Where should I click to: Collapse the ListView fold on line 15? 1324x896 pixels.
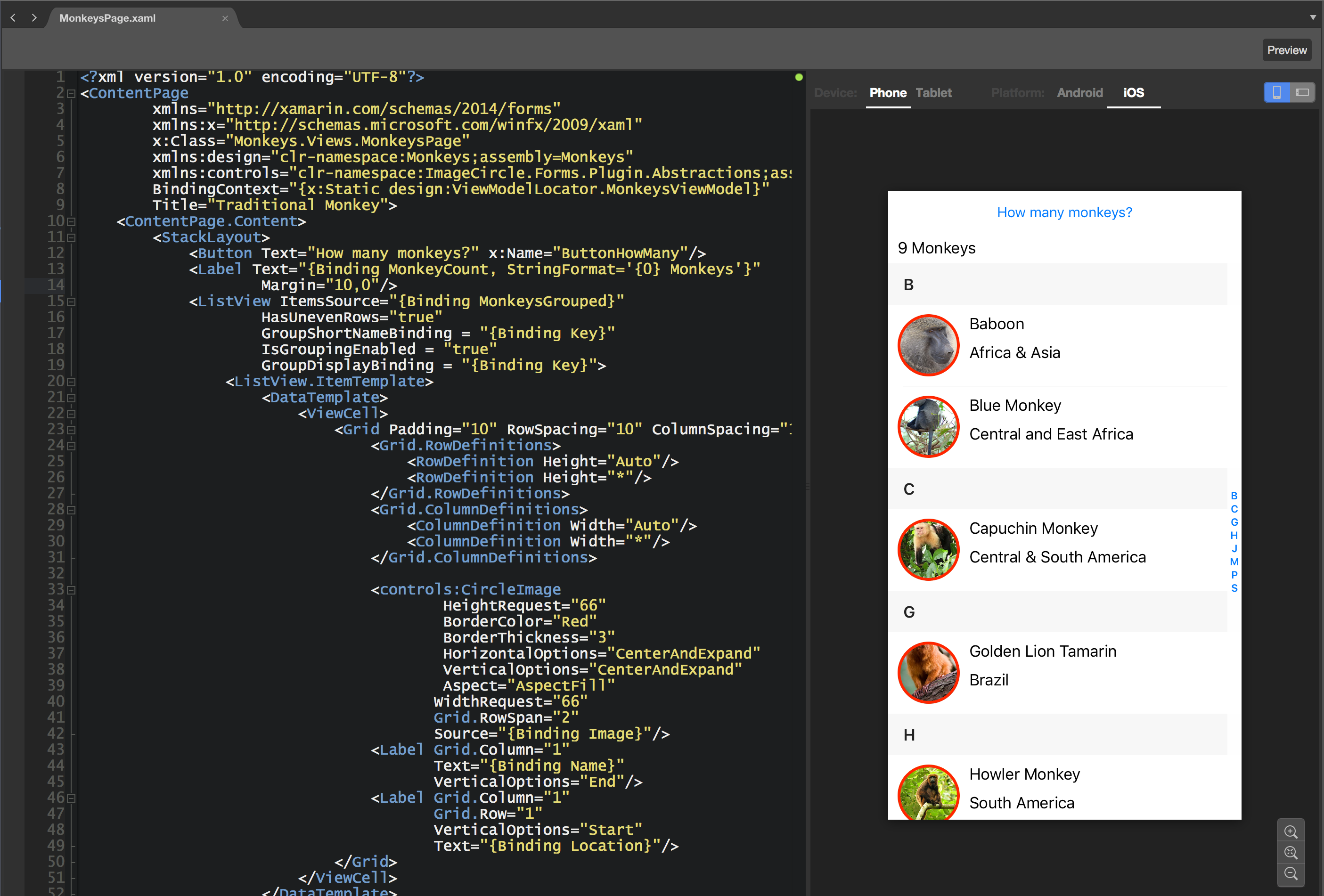[71, 301]
